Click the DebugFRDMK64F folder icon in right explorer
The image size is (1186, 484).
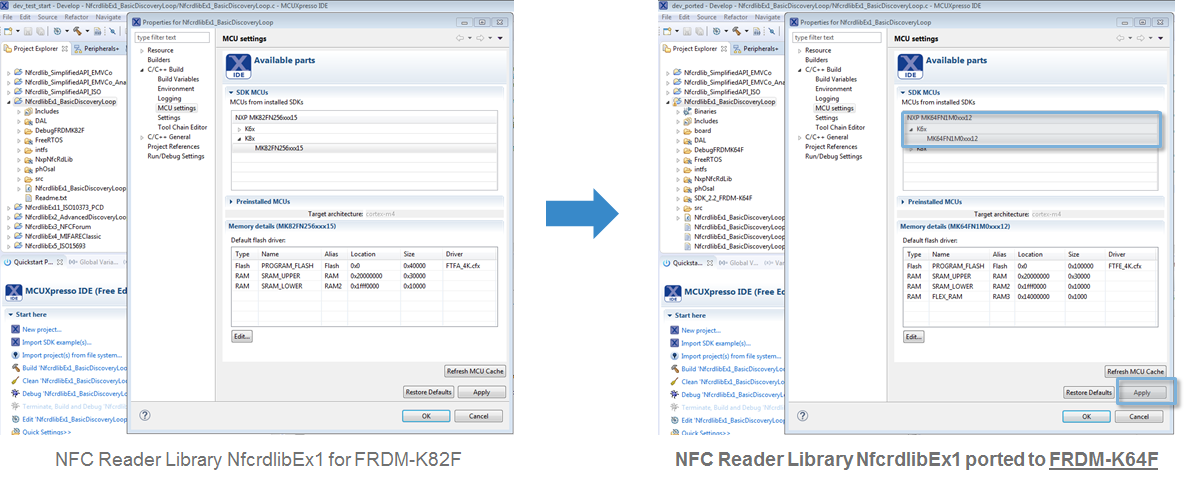688,150
